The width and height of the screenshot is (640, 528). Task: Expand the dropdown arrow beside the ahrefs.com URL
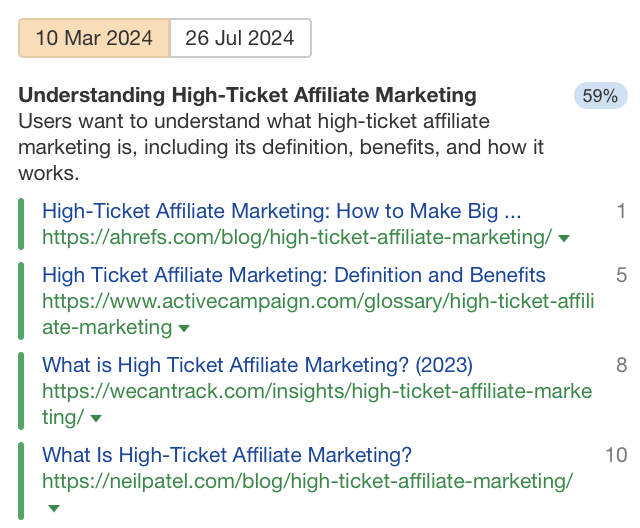[564, 238]
